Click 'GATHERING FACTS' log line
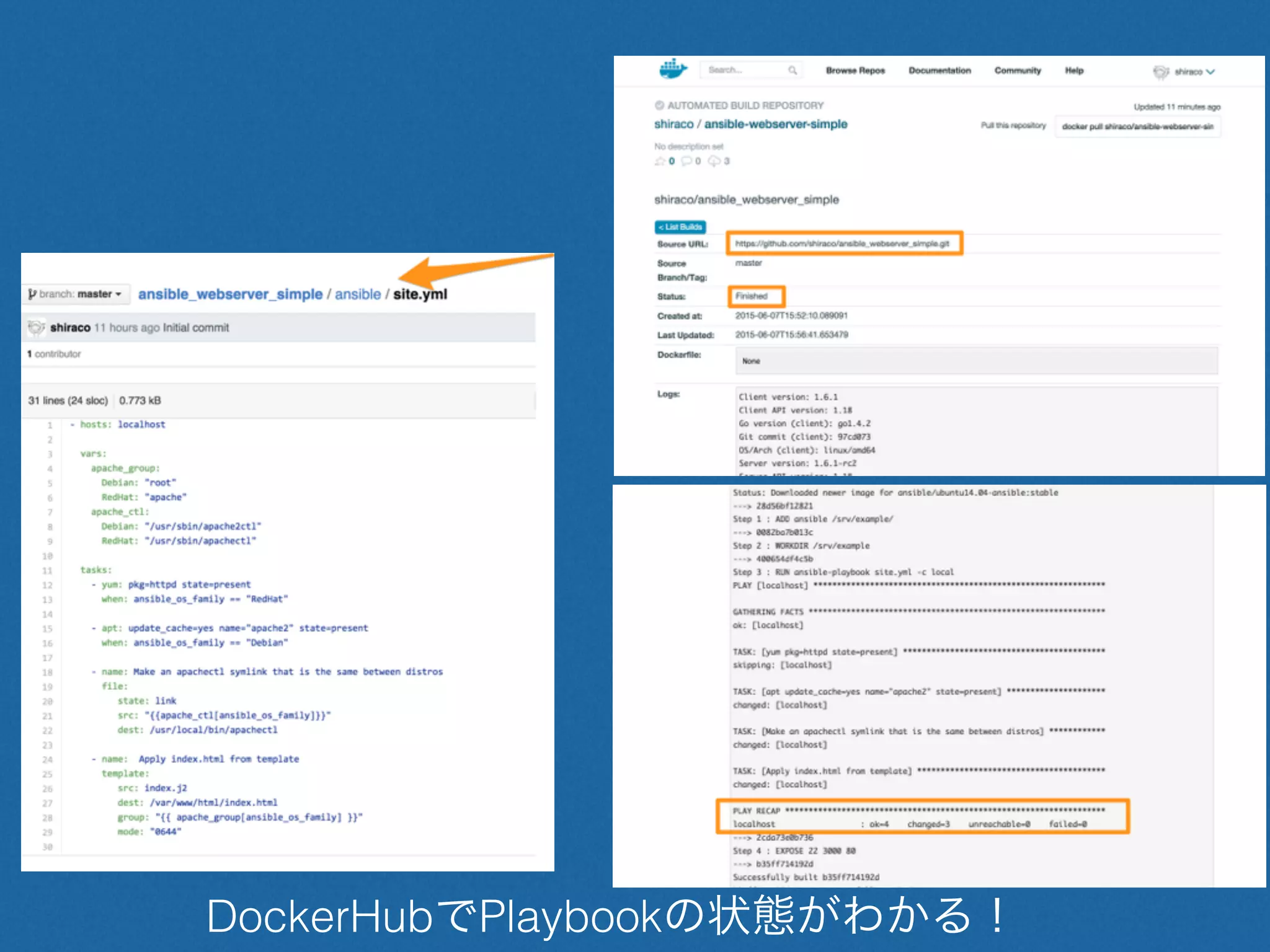The height and width of the screenshot is (952, 1270). click(x=919, y=612)
